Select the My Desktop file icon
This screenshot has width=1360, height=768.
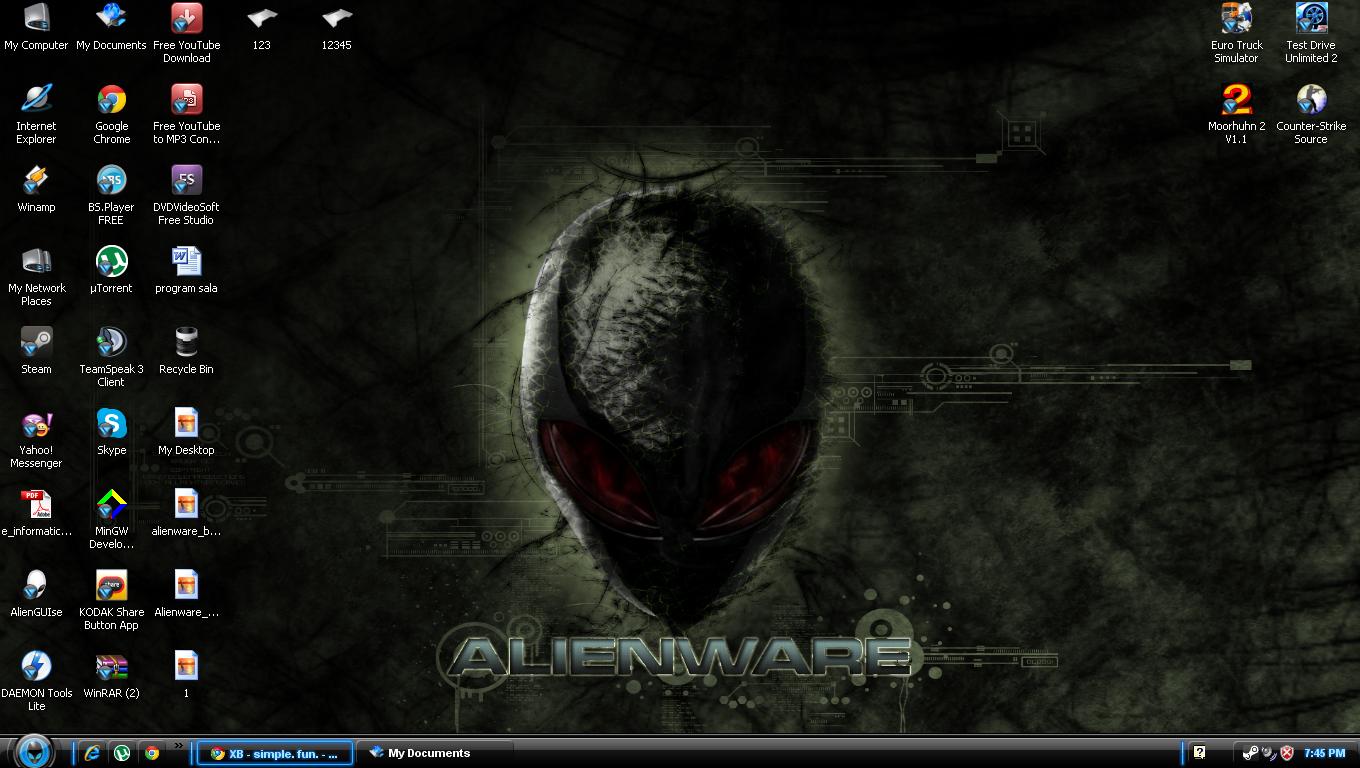(x=186, y=432)
